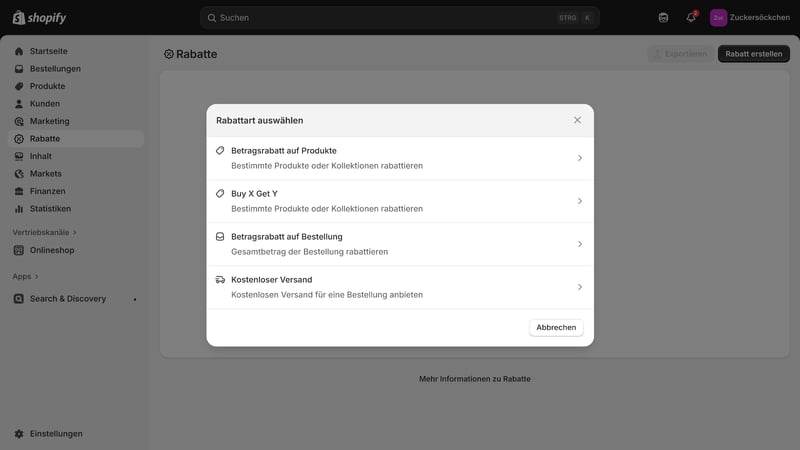Click the Onlineshop icon in sidebar
The width and height of the screenshot is (800, 450).
point(19,250)
